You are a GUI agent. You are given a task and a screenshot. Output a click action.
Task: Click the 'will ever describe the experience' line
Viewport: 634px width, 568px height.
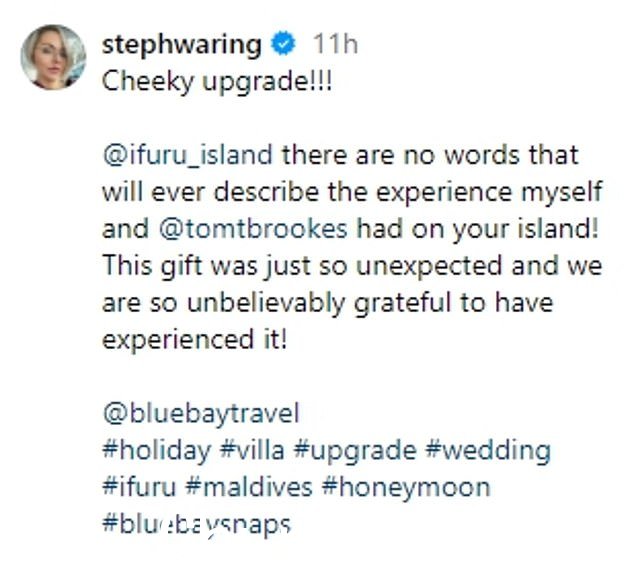coord(353,192)
